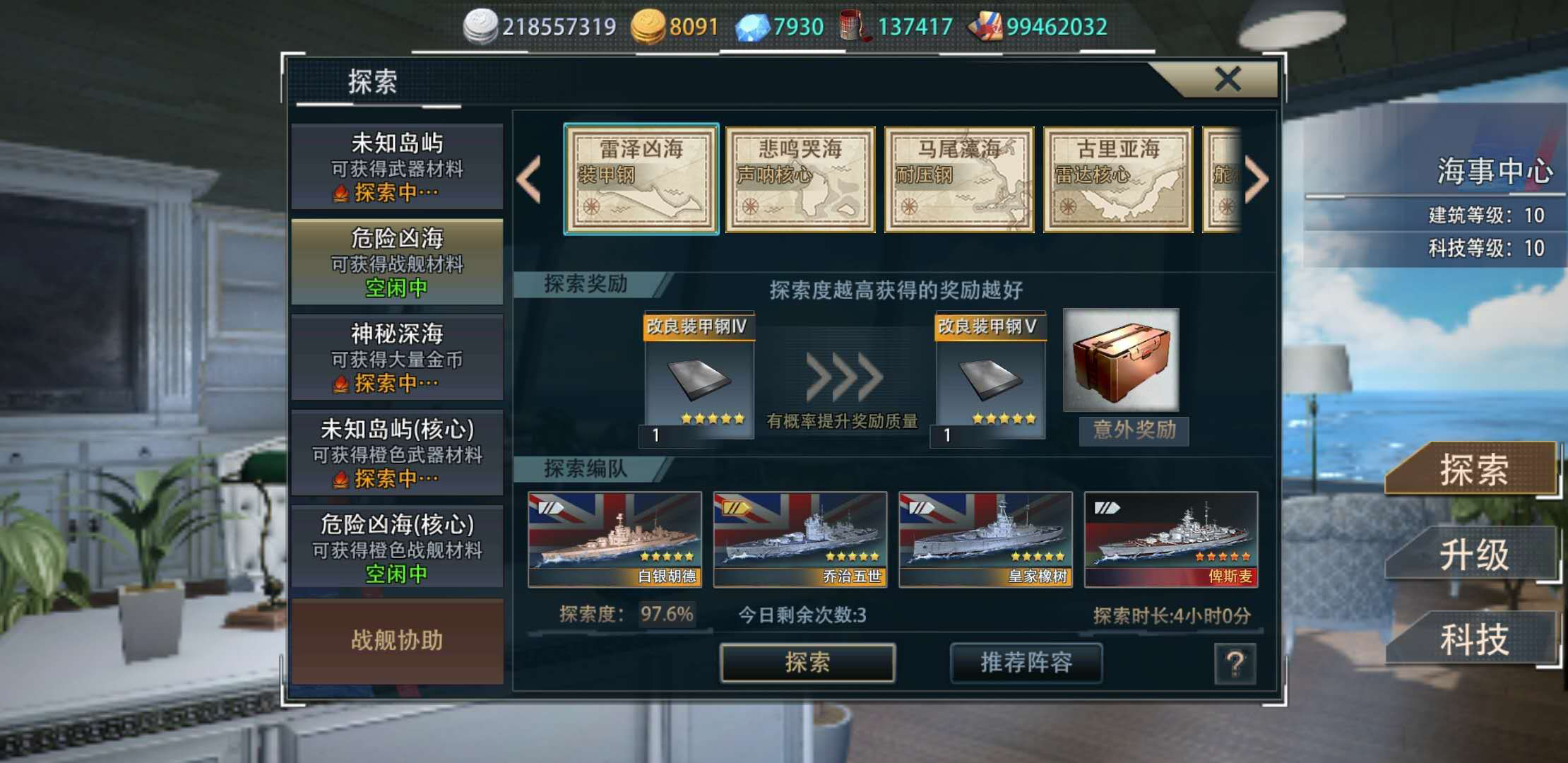Open the 意外奖励 treasure chest icon
1568x763 pixels.
pyautogui.click(x=1121, y=360)
